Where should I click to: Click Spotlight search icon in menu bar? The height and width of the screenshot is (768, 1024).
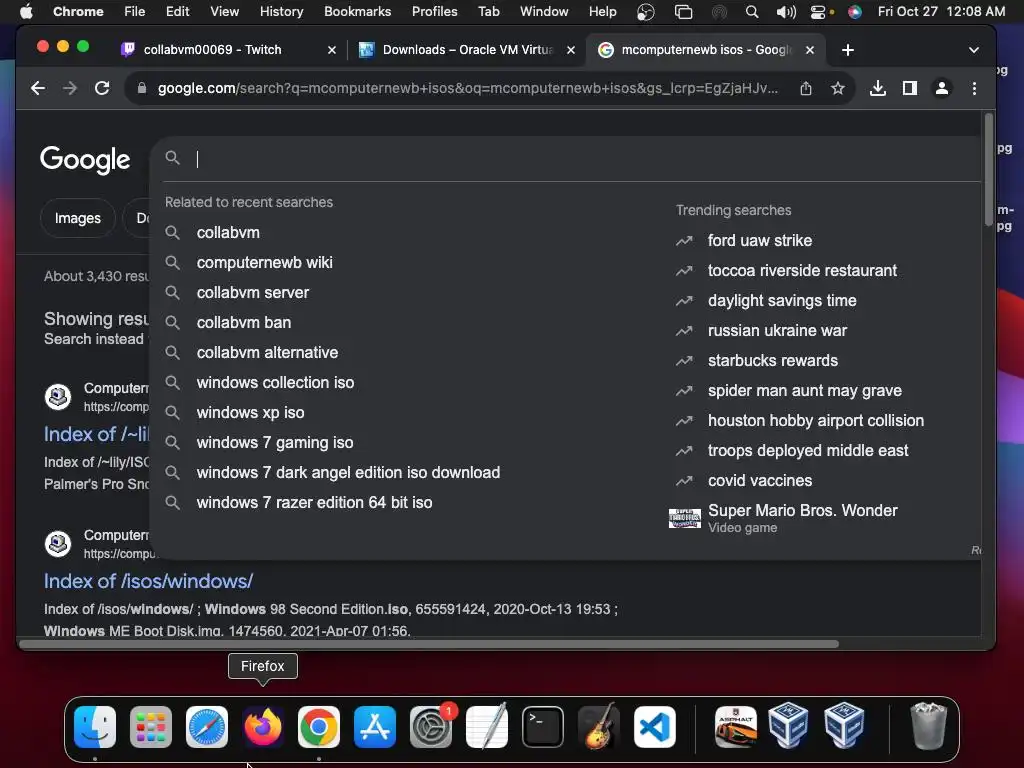coord(752,12)
